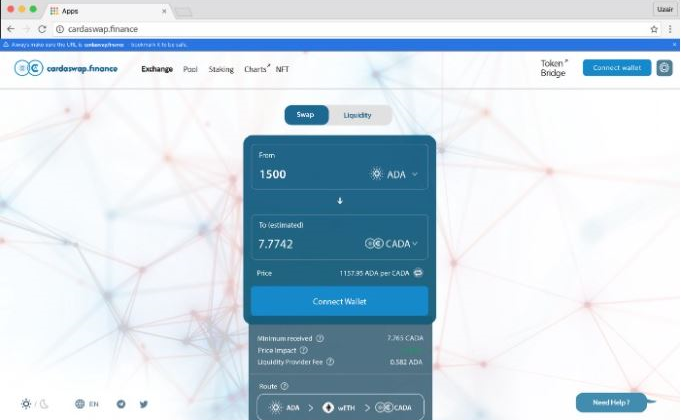Click the swap direction arrow between From and To
The width and height of the screenshot is (681, 420).
[340, 201]
